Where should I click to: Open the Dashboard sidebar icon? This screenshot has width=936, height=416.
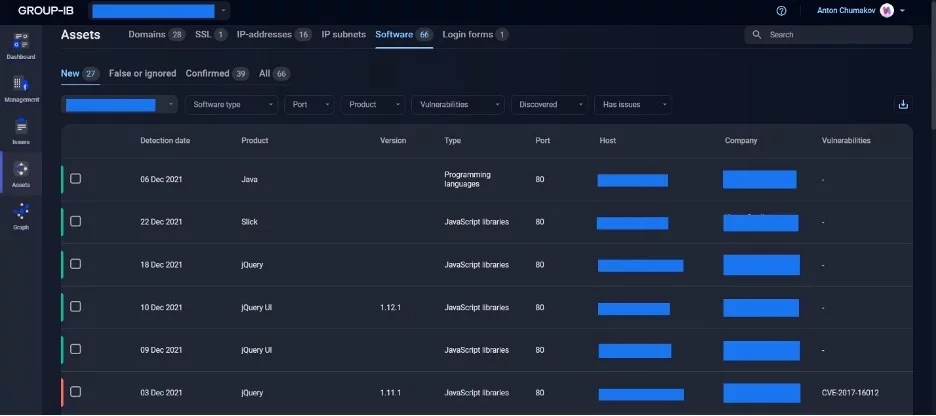click(20, 43)
